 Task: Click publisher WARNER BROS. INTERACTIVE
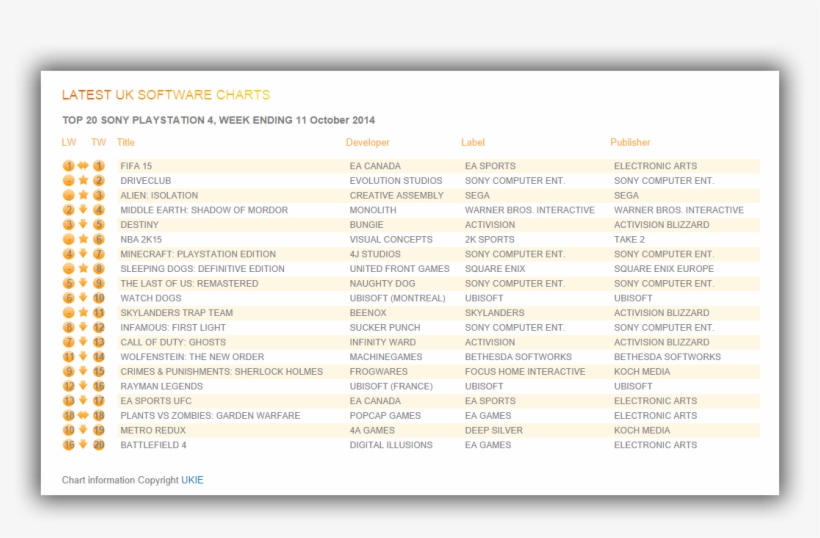click(x=679, y=210)
